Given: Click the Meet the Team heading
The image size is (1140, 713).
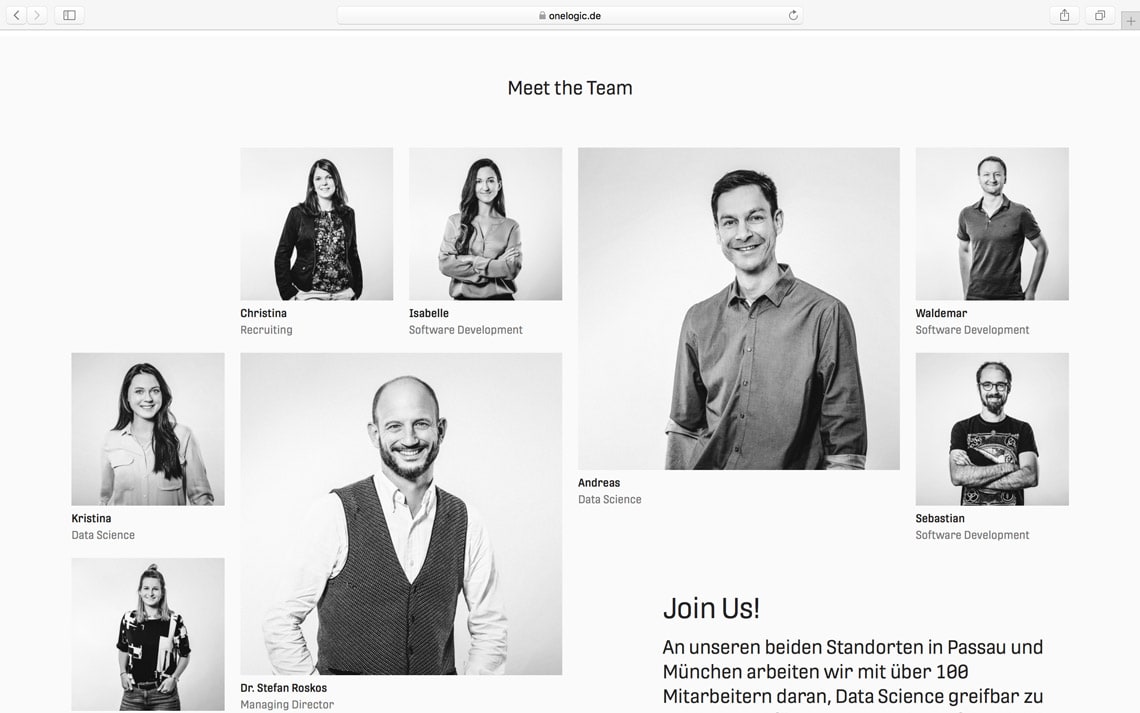Looking at the screenshot, I should point(570,88).
